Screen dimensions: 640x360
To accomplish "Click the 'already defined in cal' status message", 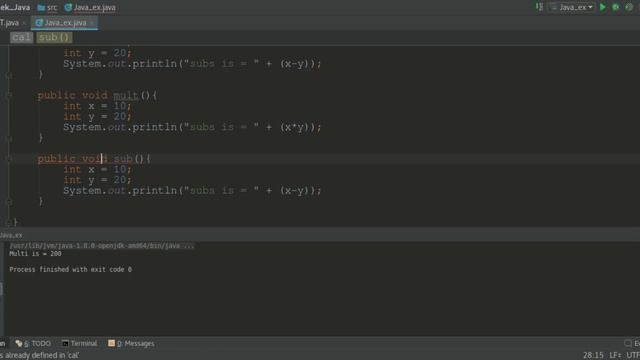I will pos(40,355).
